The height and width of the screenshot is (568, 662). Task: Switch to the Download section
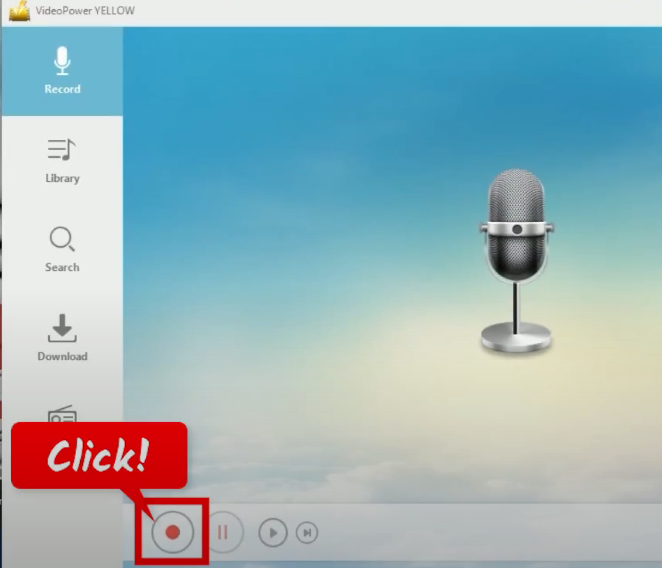(62, 338)
